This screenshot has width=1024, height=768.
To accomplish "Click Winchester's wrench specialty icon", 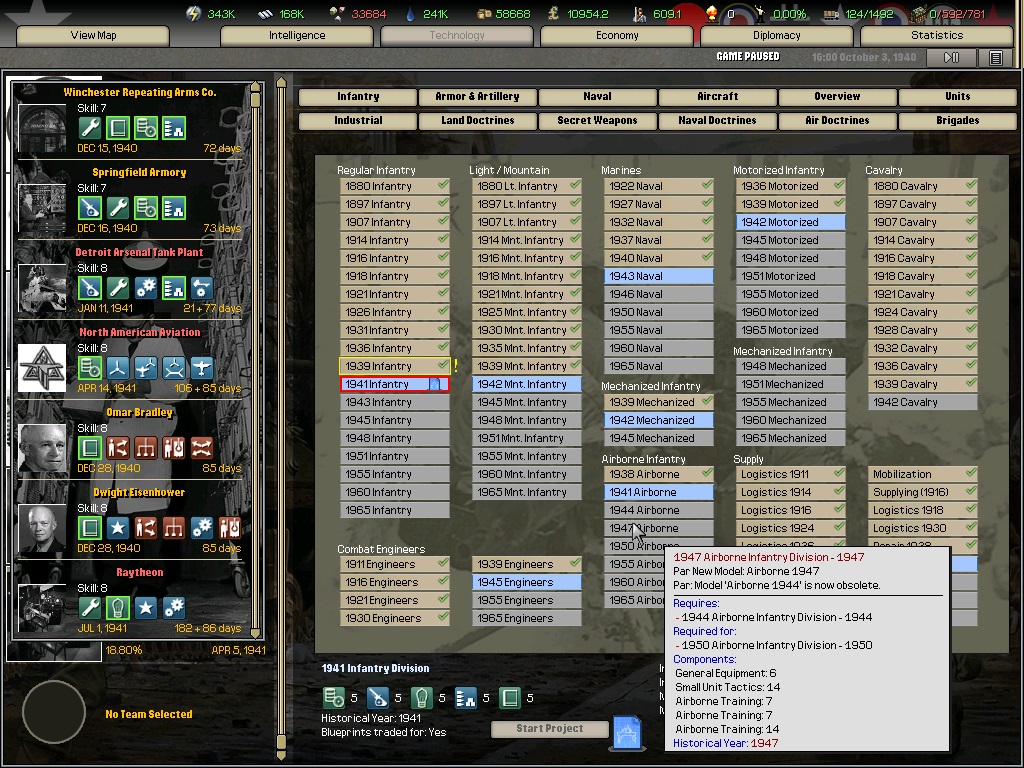I will (x=90, y=128).
